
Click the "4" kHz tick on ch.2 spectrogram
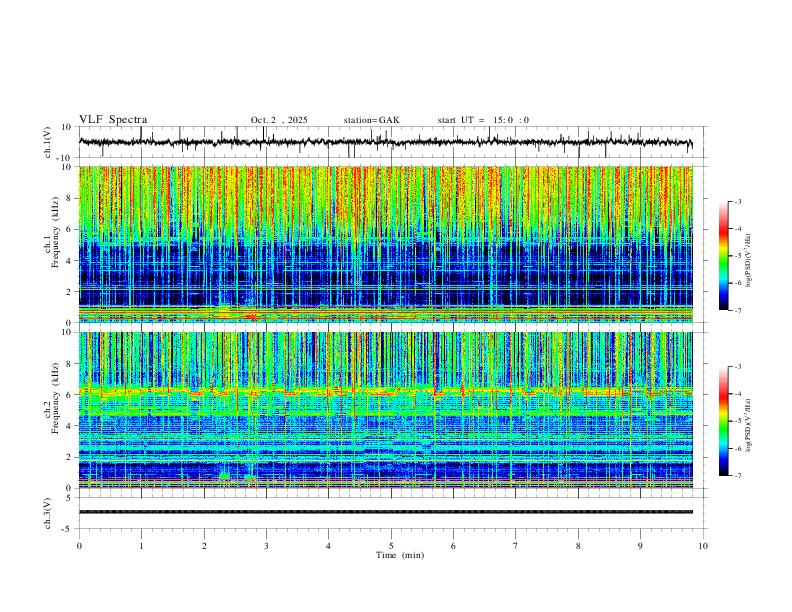click(70, 426)
